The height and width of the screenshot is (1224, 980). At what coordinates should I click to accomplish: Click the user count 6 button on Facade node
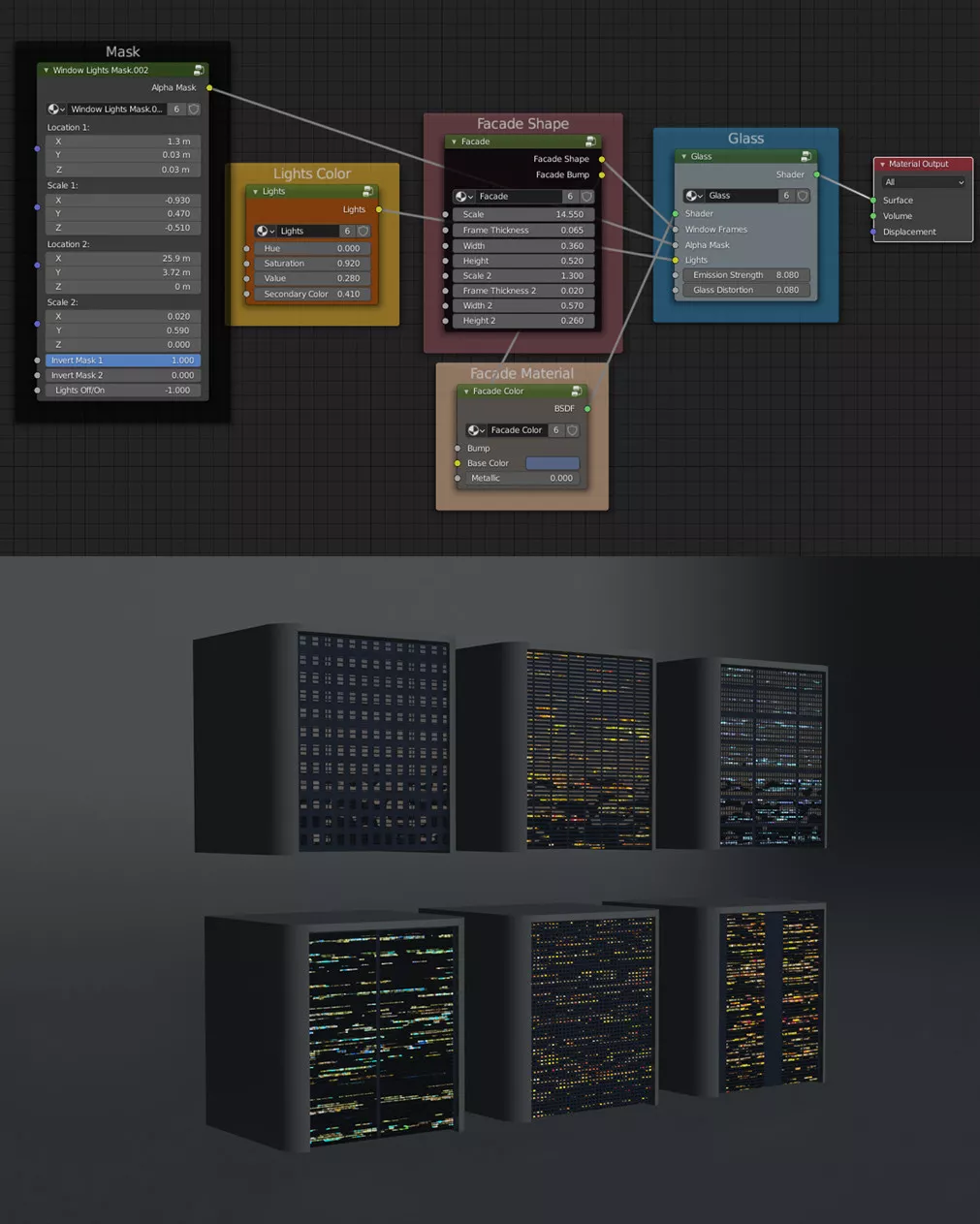click(570, 197)
